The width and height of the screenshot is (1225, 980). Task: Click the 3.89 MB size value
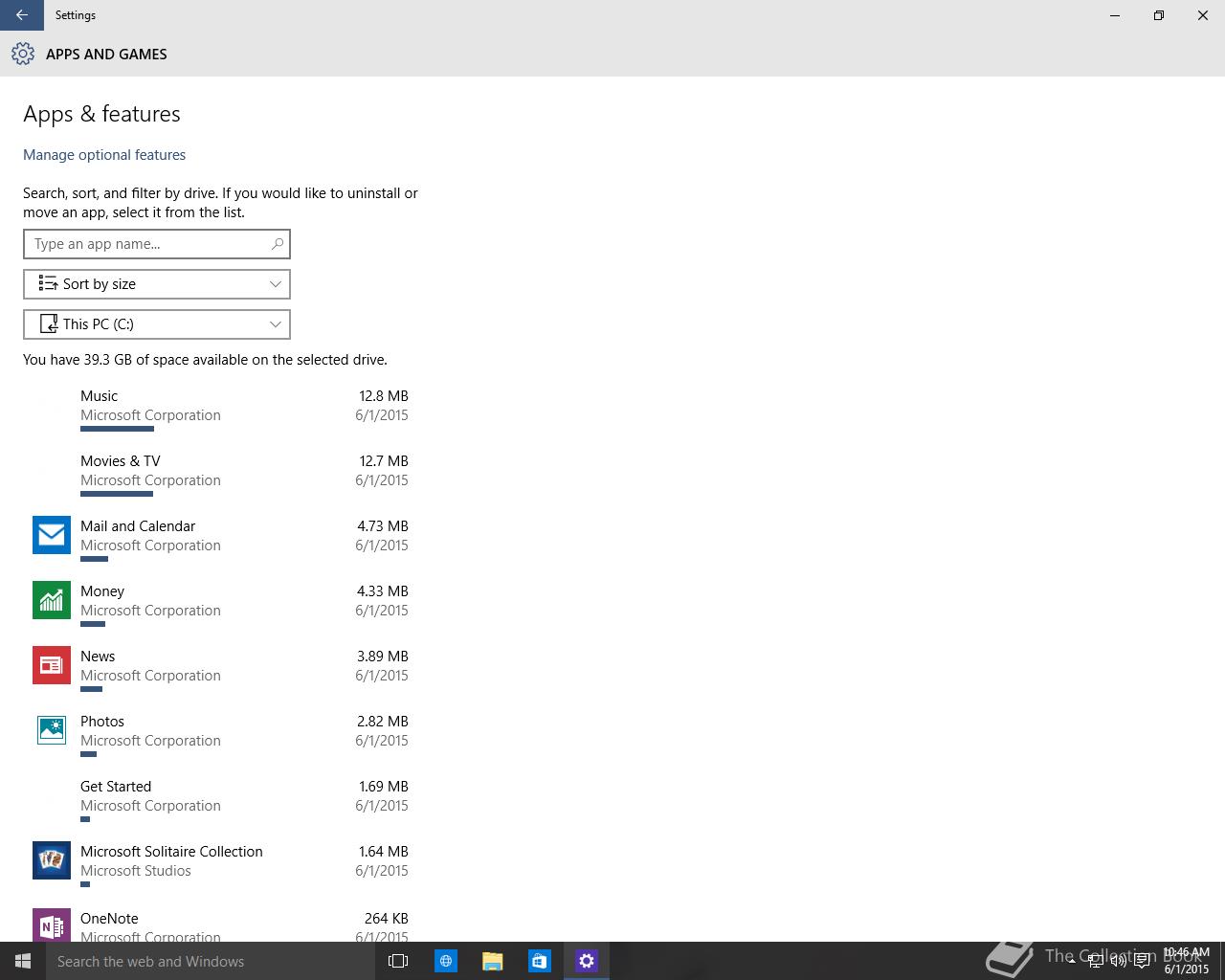tap(383, 657)
